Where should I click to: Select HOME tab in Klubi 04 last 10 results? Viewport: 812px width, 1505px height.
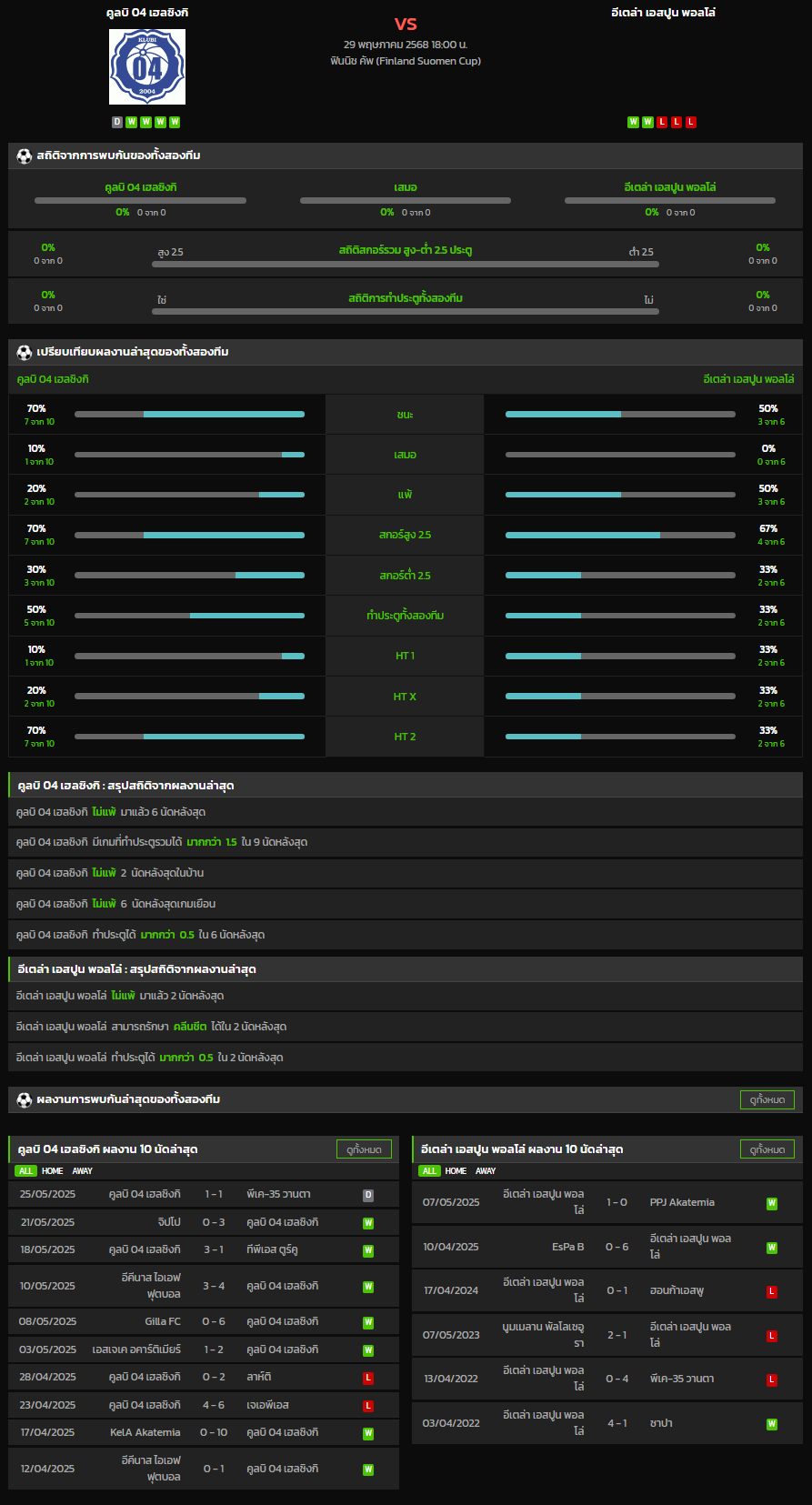[x=53, y=1171]
